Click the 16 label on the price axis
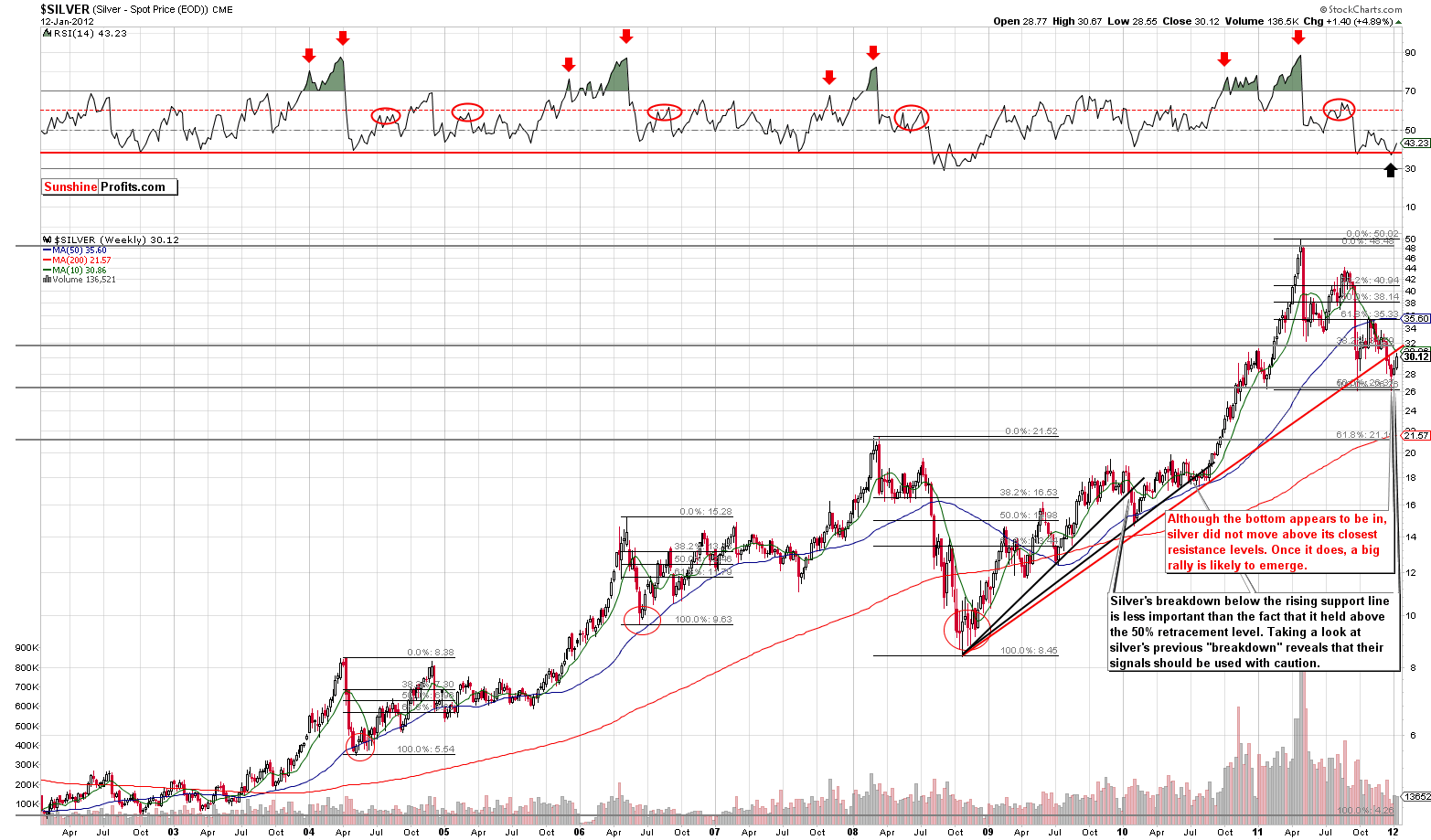Image resolution: width=1431 pixels, height=840 pixels. coord(1410,505)
